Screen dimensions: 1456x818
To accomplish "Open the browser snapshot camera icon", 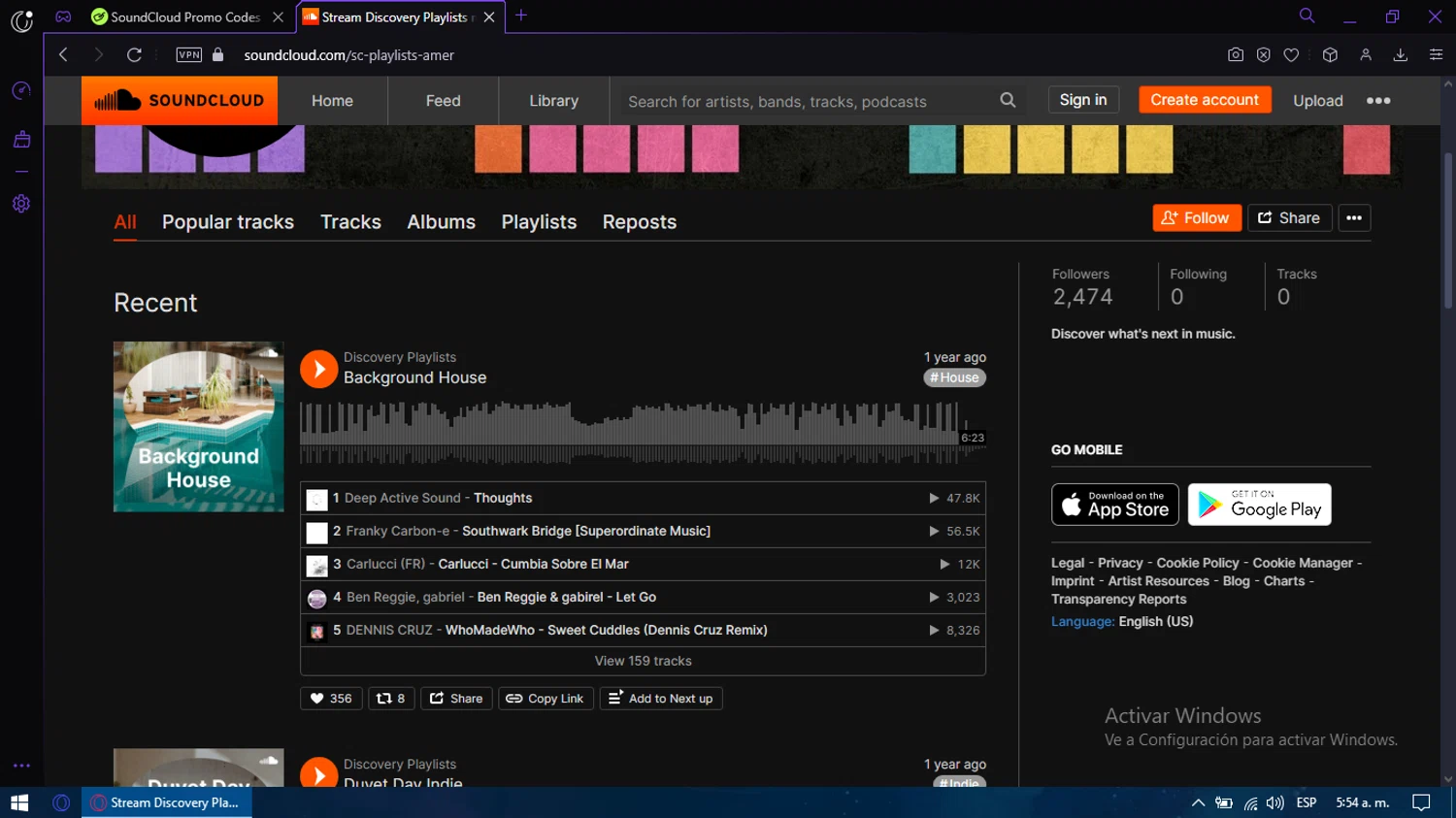I will 1235,55.
